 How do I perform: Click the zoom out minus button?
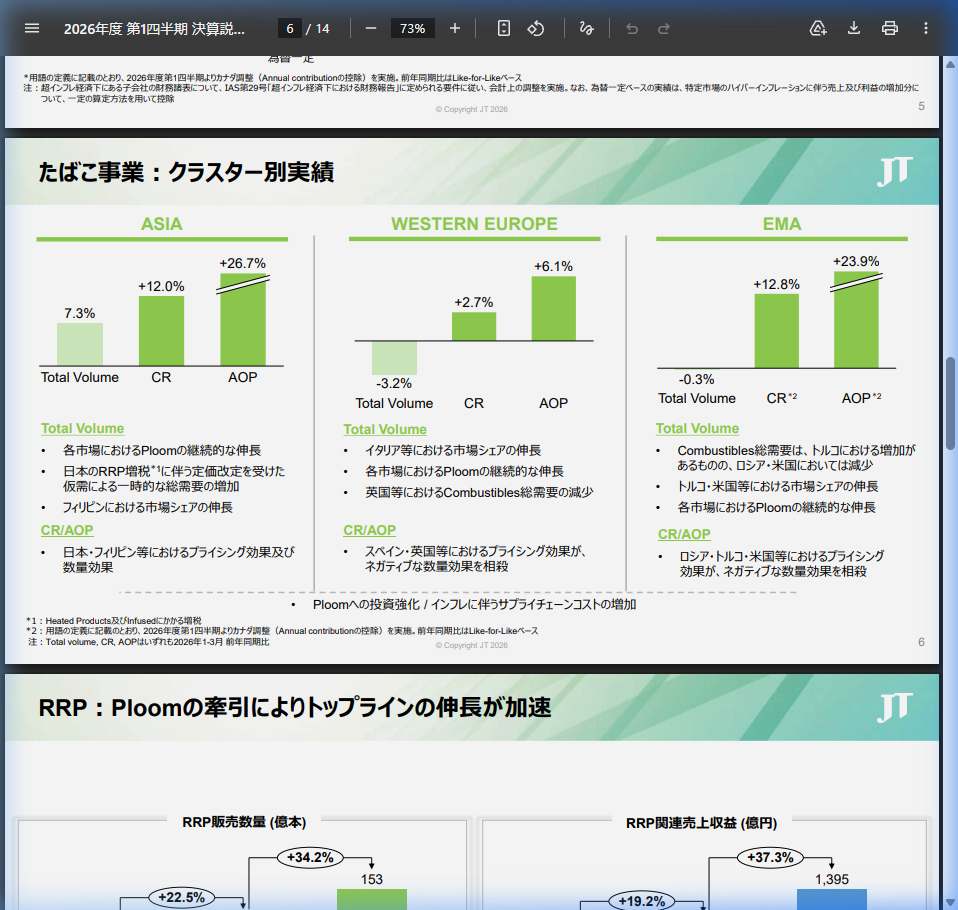coord(371,28)
